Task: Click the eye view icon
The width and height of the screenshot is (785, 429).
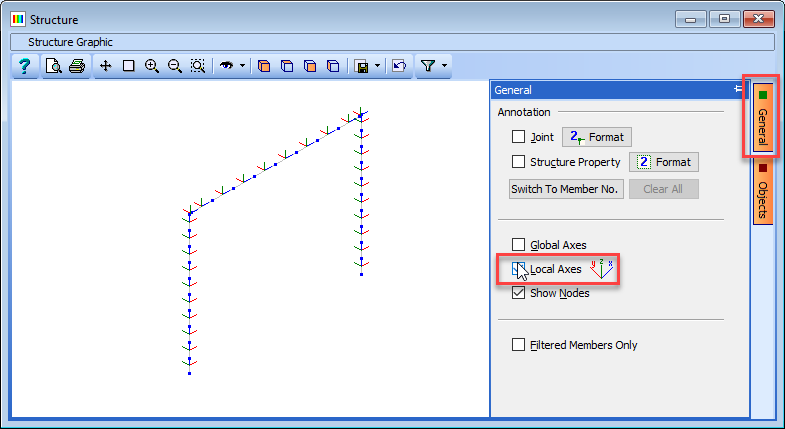Action: [x=226, y=66]
